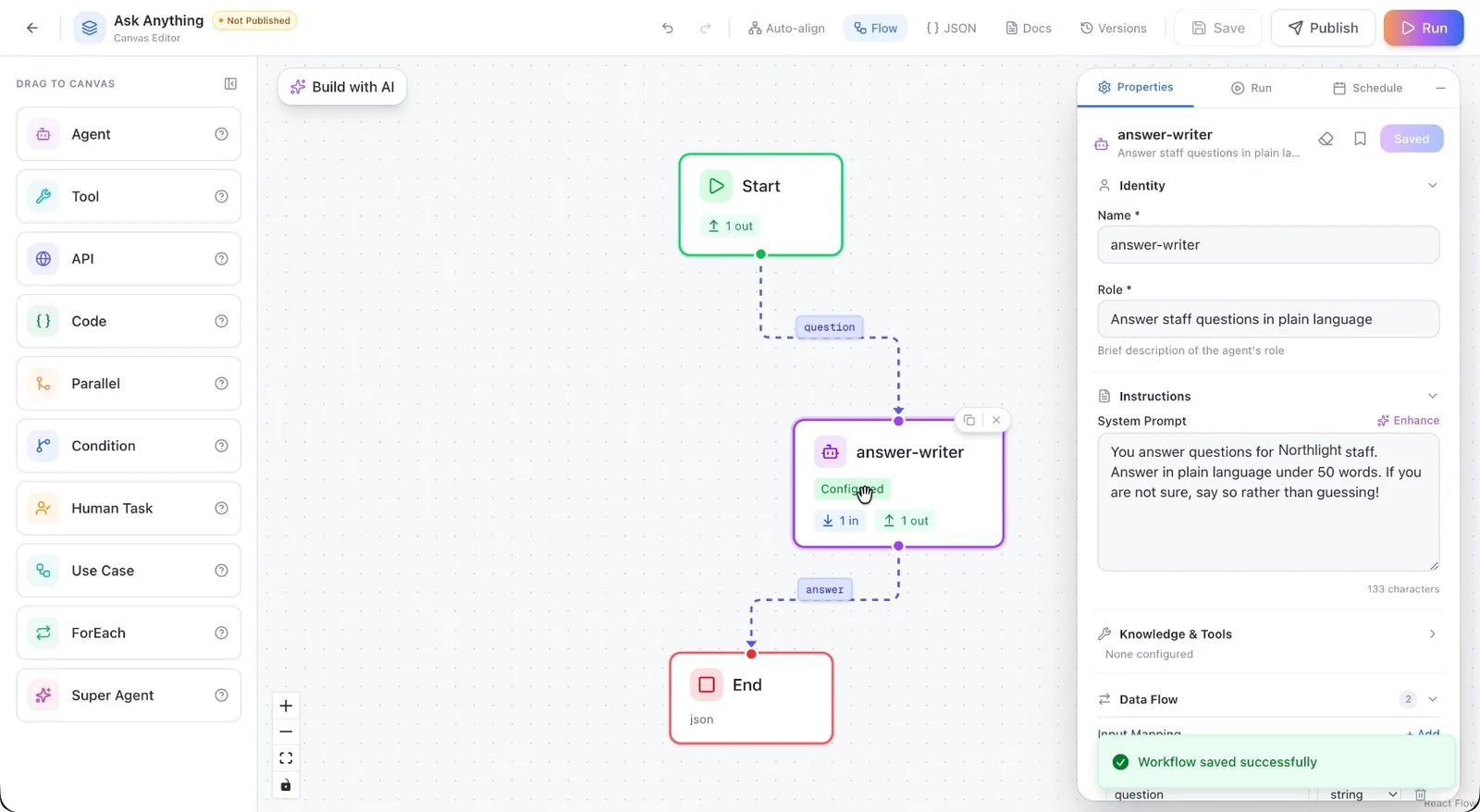
Task: Open the Versions history
Action: (1114, 28)
